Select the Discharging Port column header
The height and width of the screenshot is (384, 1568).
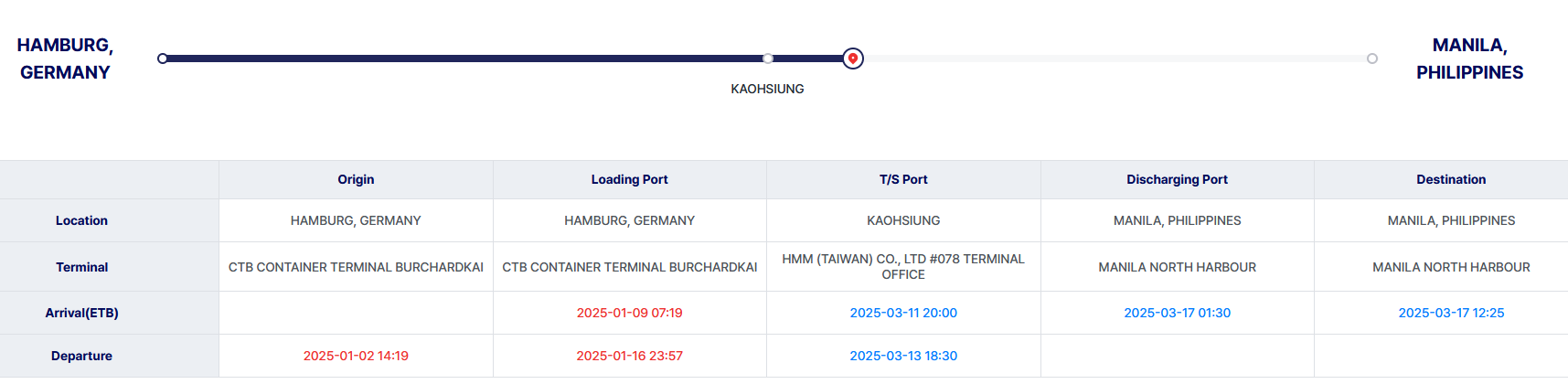click(x=1178, y=179)
